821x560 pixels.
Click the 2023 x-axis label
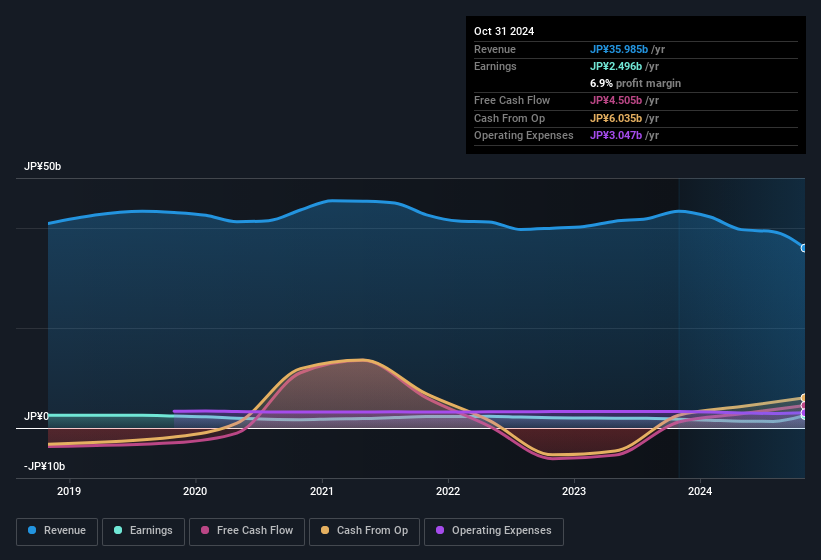[574, 491]
